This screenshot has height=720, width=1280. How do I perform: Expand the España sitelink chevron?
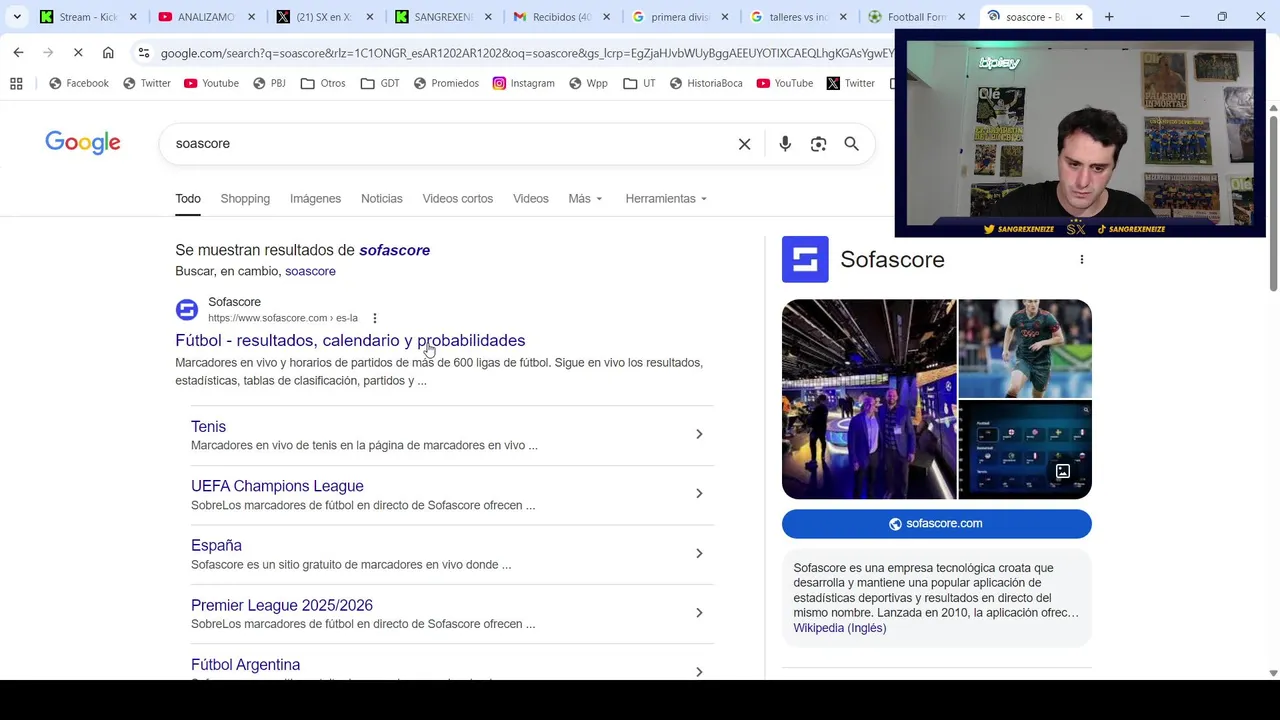pos(699,553)
